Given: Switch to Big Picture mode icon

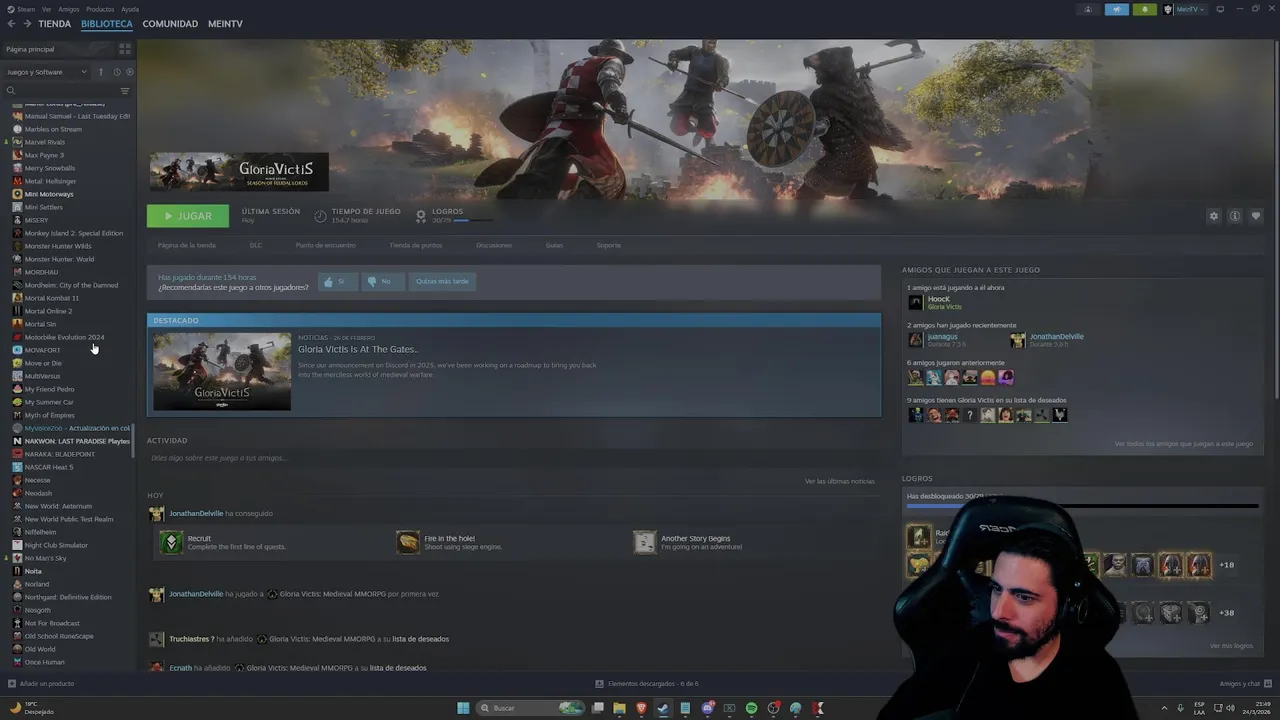Looking at the screenshot, I should [1220, 9].
